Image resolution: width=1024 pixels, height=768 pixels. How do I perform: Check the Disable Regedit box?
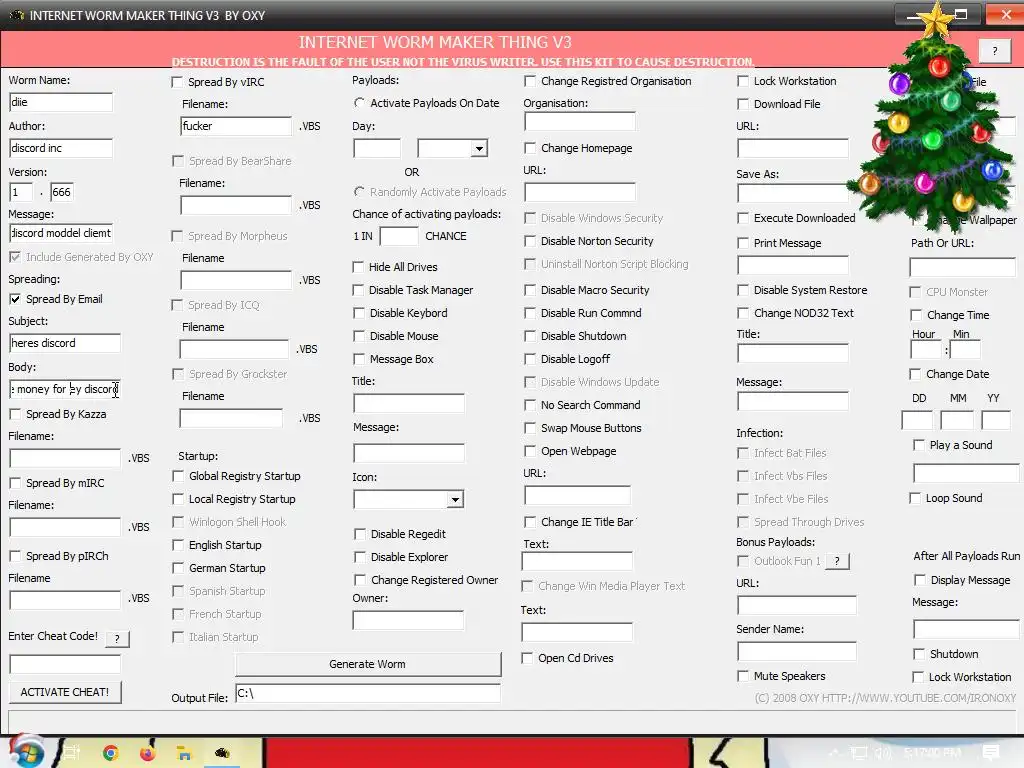click(359, 534)
